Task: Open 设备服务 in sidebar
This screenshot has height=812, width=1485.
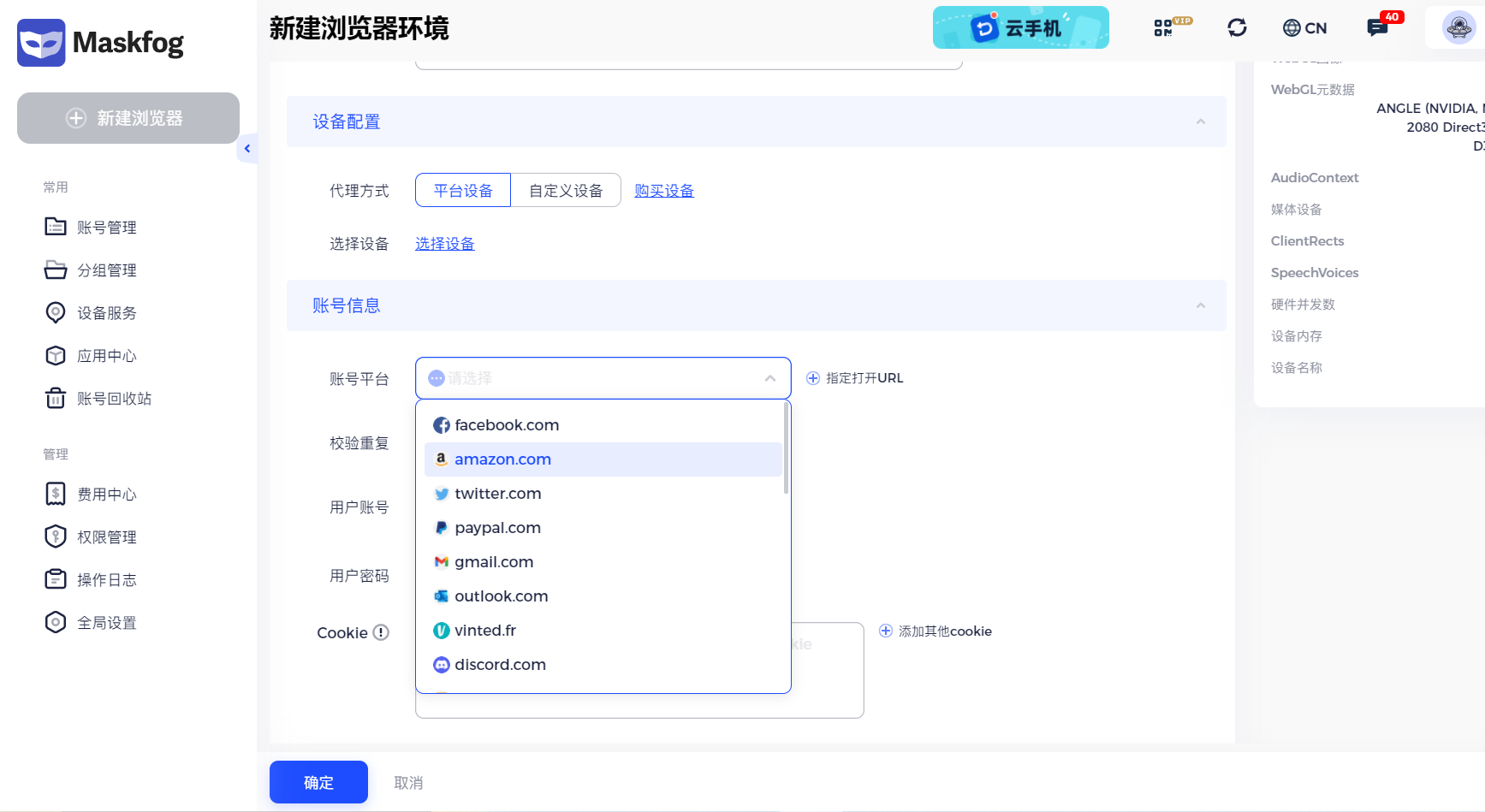Action: (x=107, y=312)
